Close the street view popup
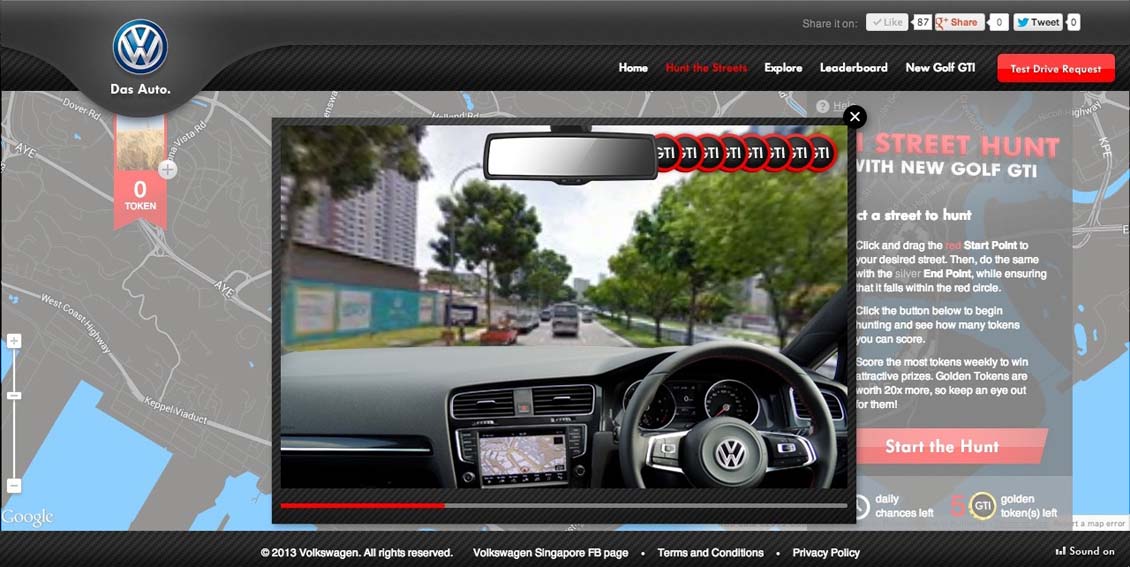 [855, 117]
